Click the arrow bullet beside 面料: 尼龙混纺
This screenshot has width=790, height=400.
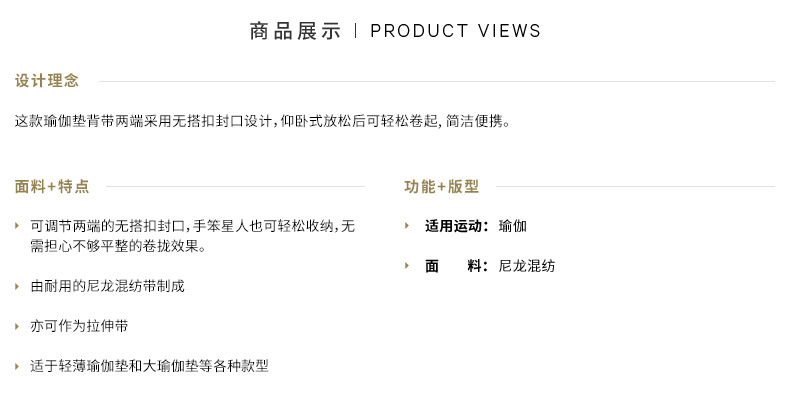[x=407, y=266]
